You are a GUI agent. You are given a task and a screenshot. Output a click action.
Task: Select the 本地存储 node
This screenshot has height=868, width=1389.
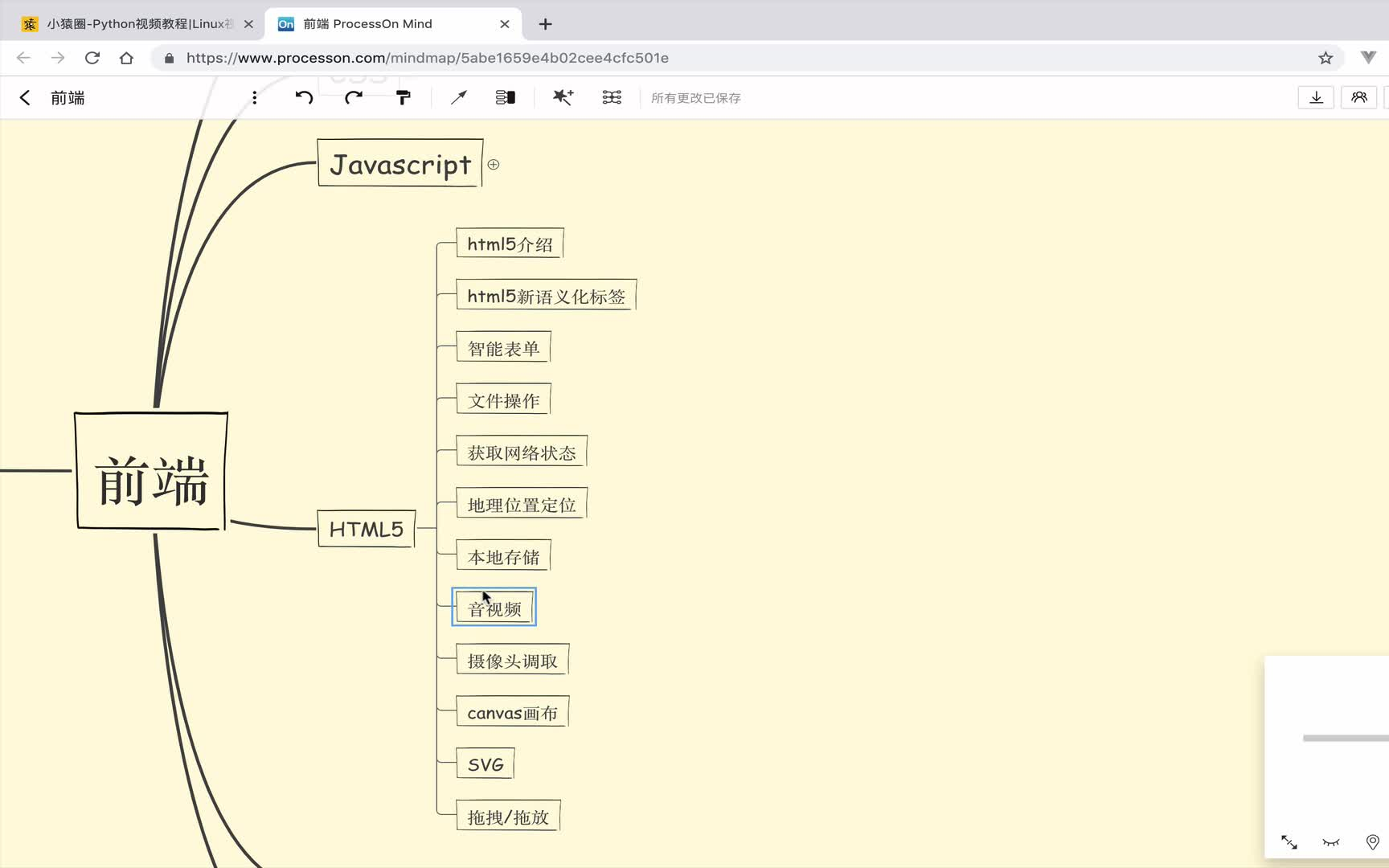tap(503, 556)
